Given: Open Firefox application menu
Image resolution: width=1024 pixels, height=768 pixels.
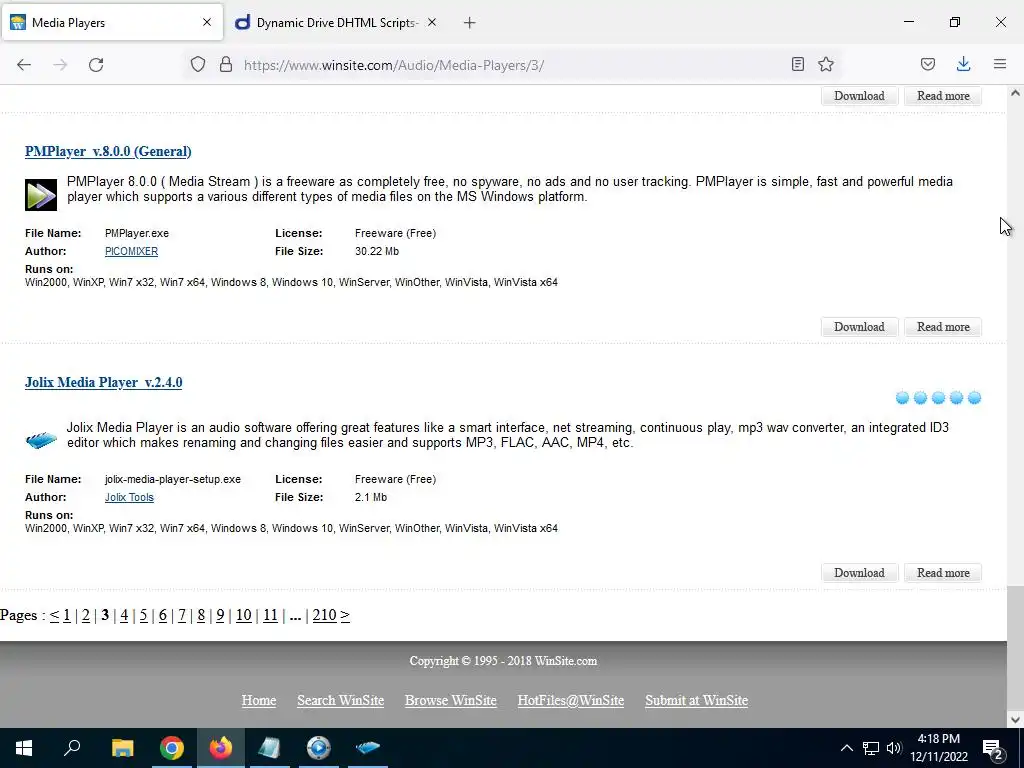Looking at the screenshot, I should [1000, 64].
